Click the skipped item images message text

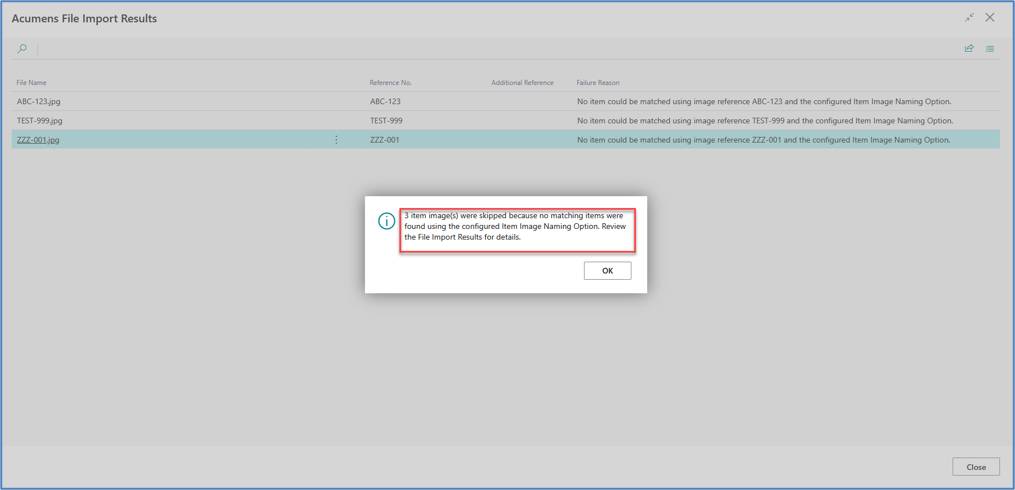click(x=517, y=226)
